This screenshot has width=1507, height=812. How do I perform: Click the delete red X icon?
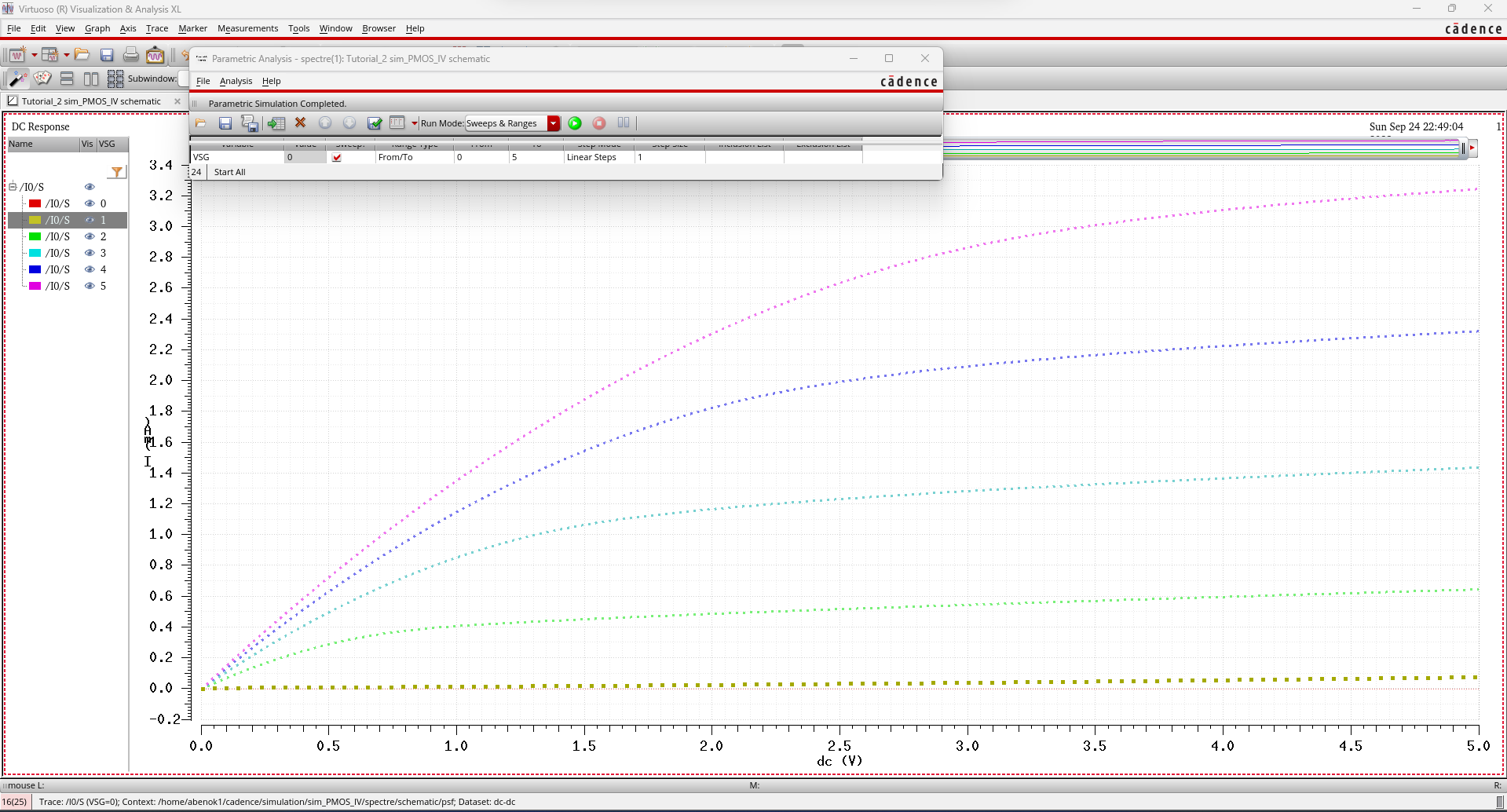coord(300,123)
